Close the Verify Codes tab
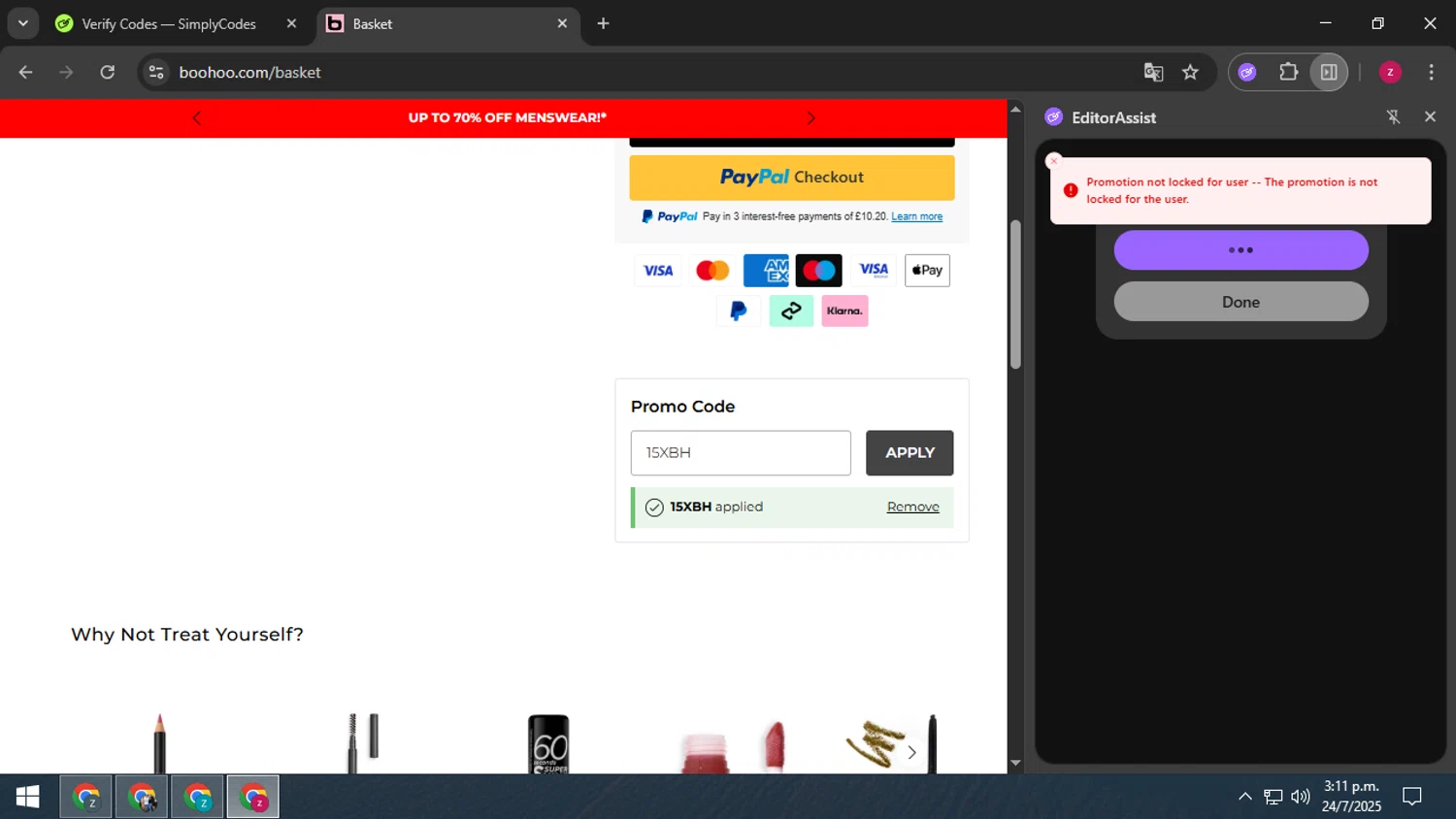Screen dimensions: 1456x819 pyautogui.click(x=291, y=23)
